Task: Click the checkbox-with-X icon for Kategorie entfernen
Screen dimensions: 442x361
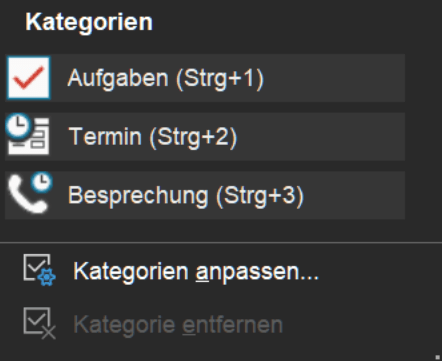Action: (39, 323)
